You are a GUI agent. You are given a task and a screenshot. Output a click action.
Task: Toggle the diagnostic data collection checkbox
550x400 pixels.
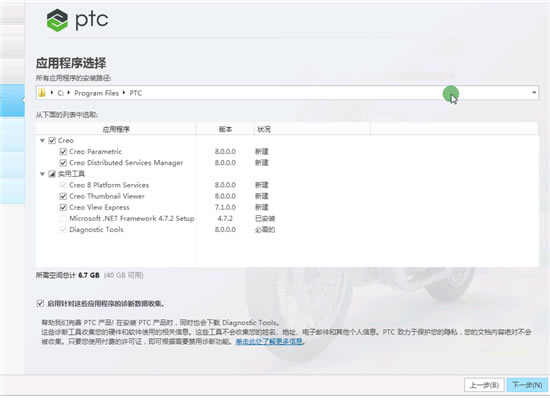(x=40, y=303)
